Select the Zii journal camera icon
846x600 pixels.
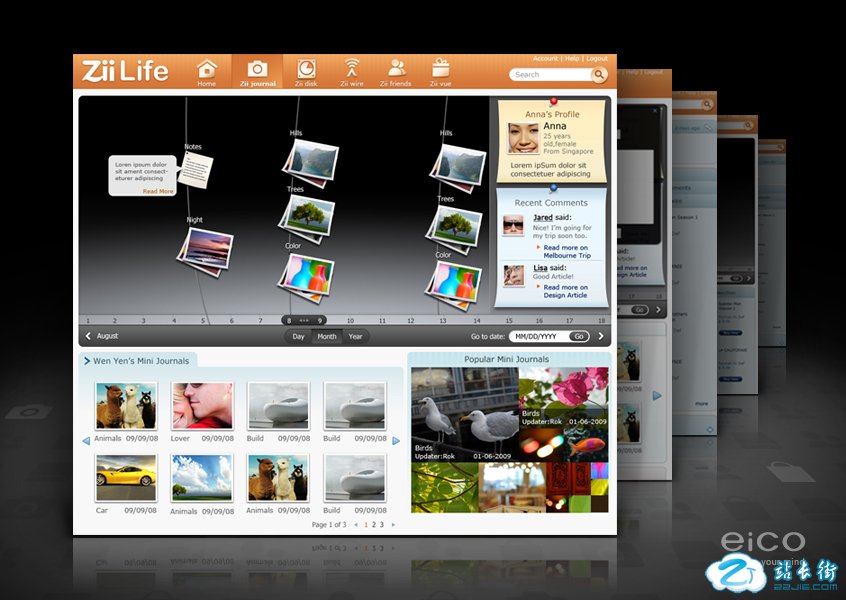click(x=257, y=69)
